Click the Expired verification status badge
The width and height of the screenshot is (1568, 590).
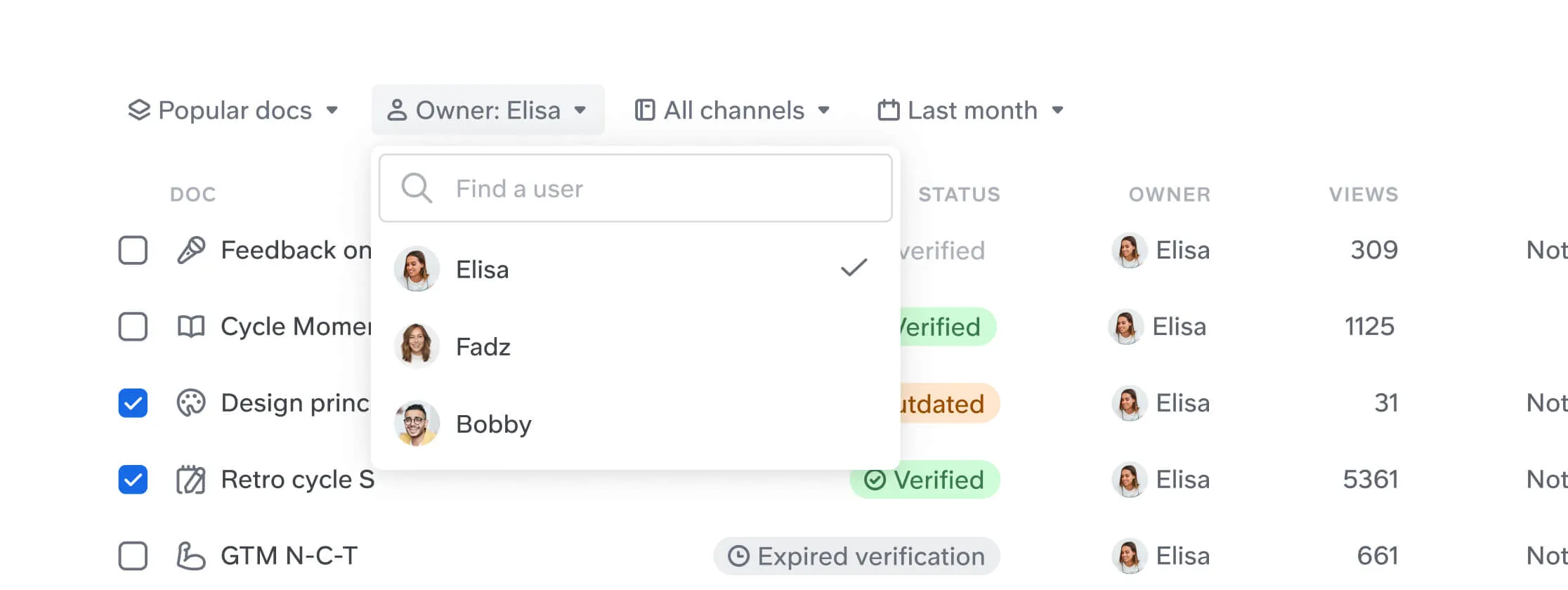tap(856, 556)
